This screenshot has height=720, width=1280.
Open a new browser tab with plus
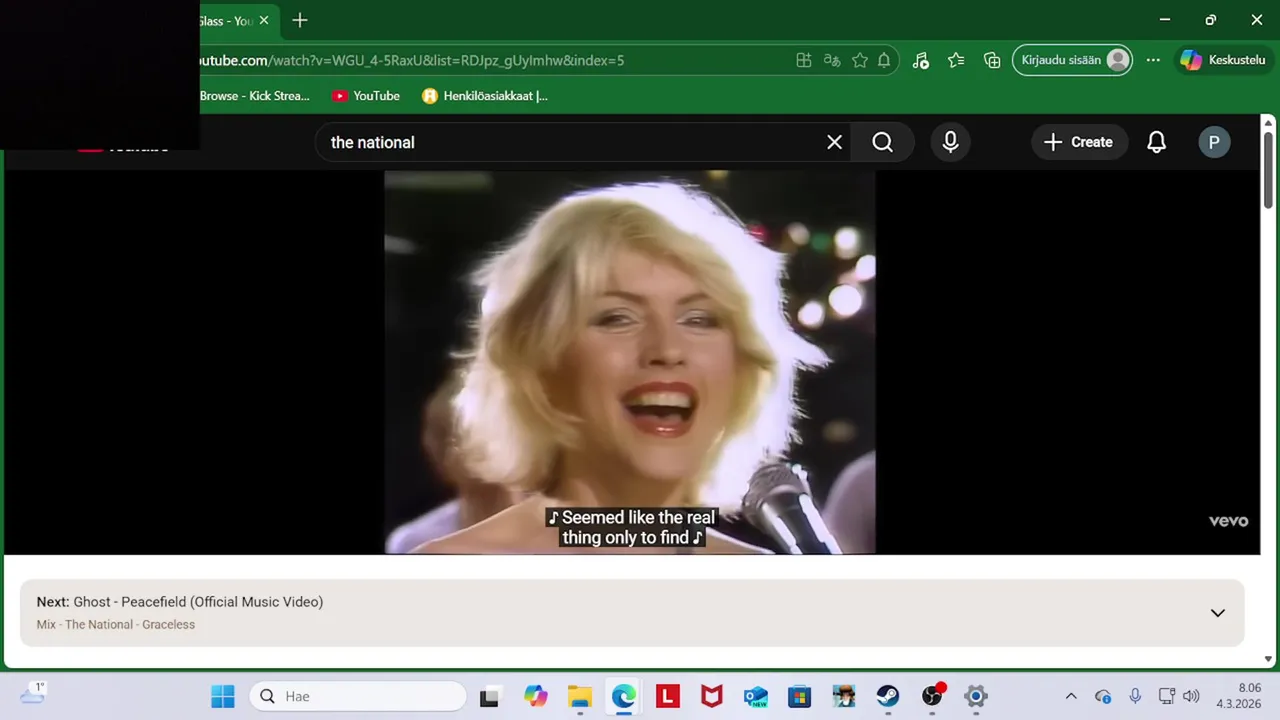click(x=300, y=20)
